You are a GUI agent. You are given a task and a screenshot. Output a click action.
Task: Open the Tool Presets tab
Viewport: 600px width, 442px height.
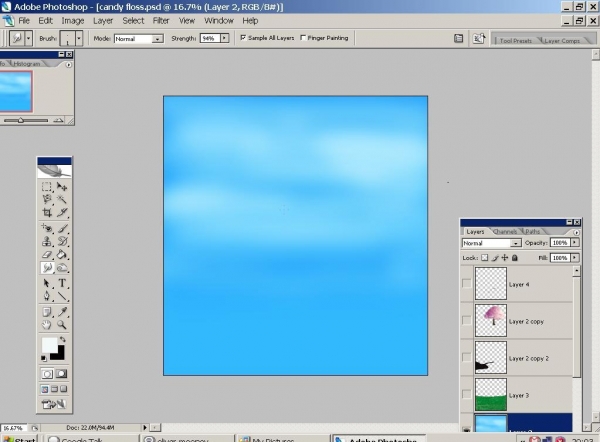click(x=515, y=41)
